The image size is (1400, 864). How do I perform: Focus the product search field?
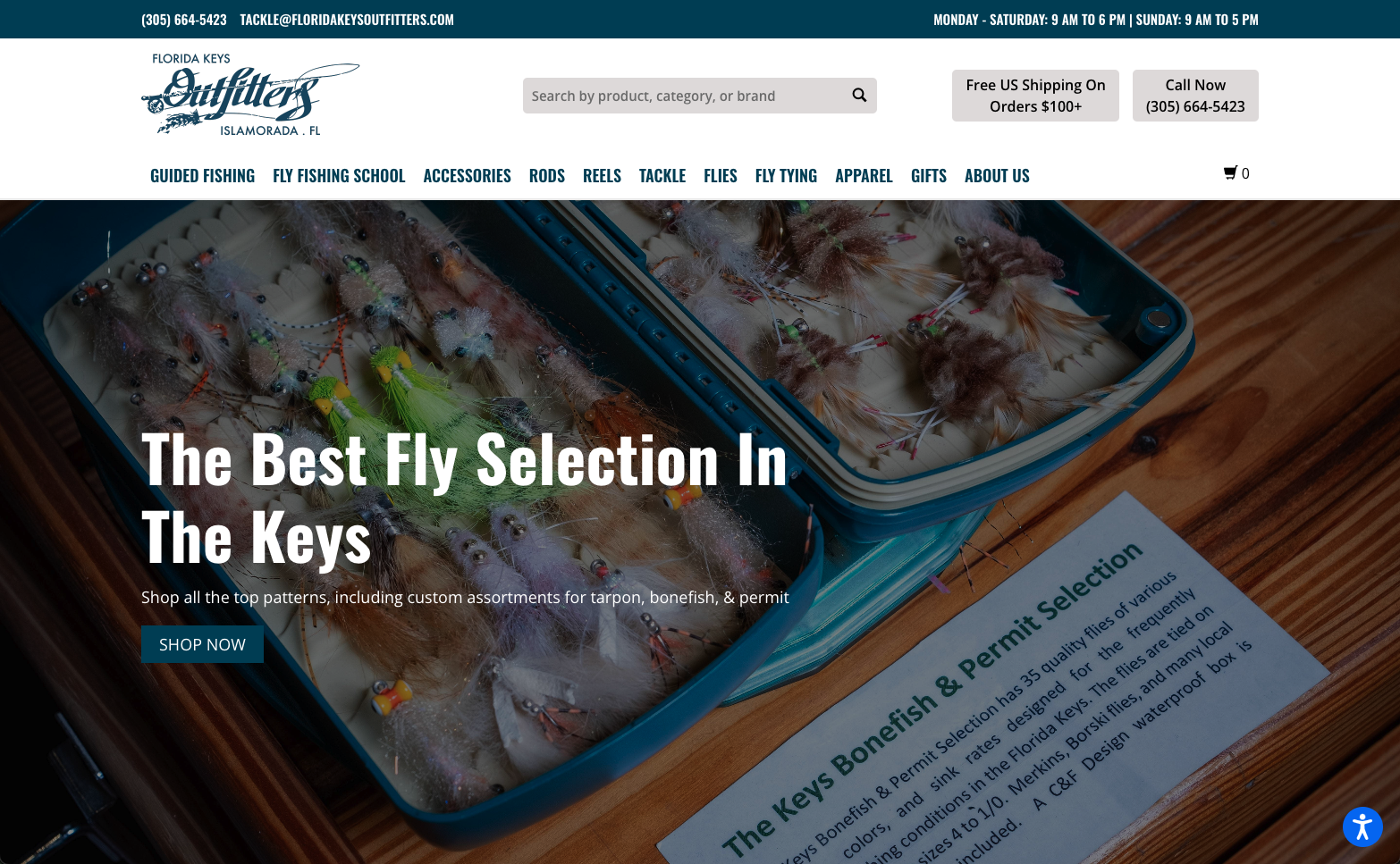click(x=684, y=96)
